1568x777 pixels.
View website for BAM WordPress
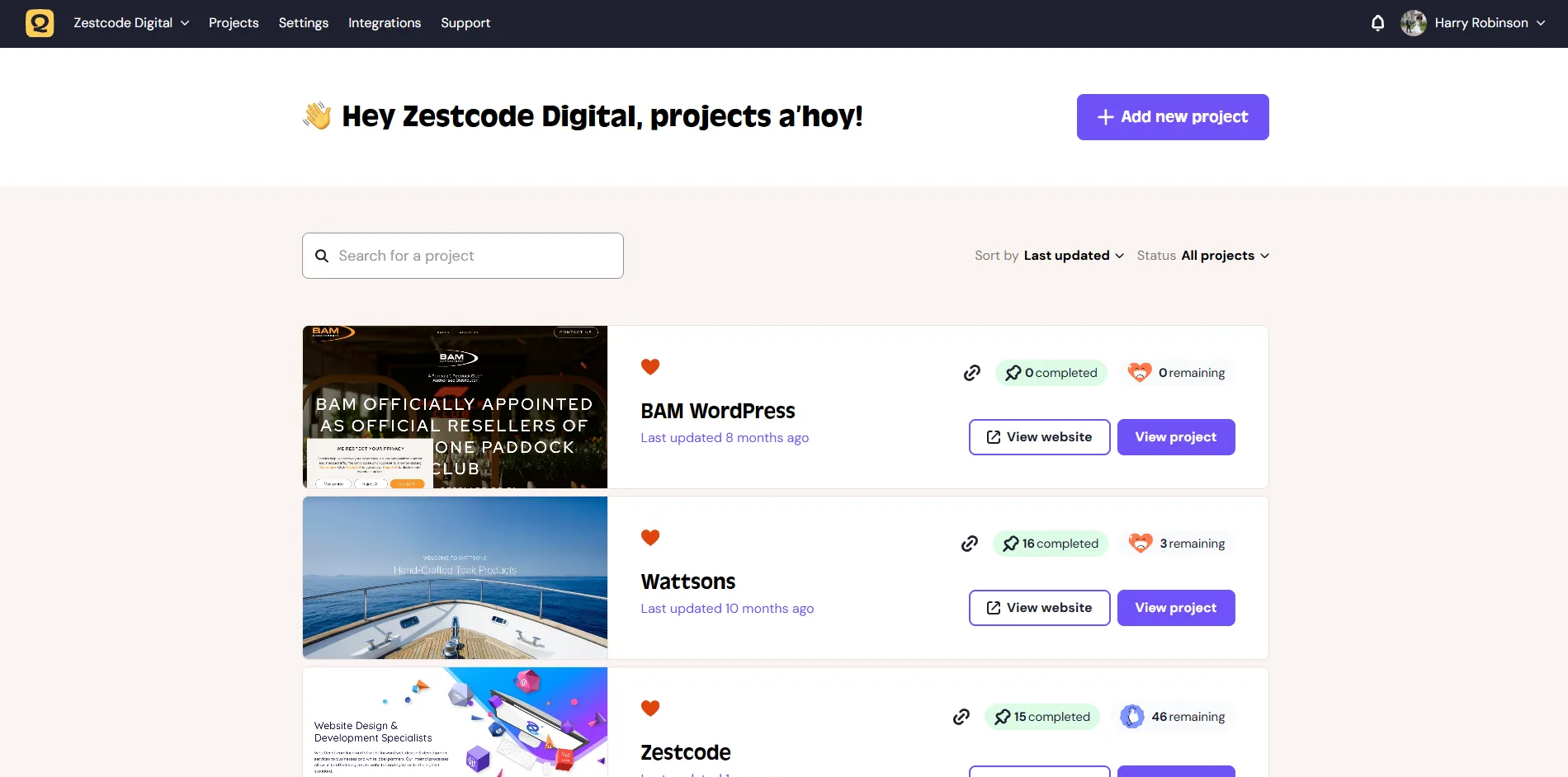click(x=1040, y=437)
